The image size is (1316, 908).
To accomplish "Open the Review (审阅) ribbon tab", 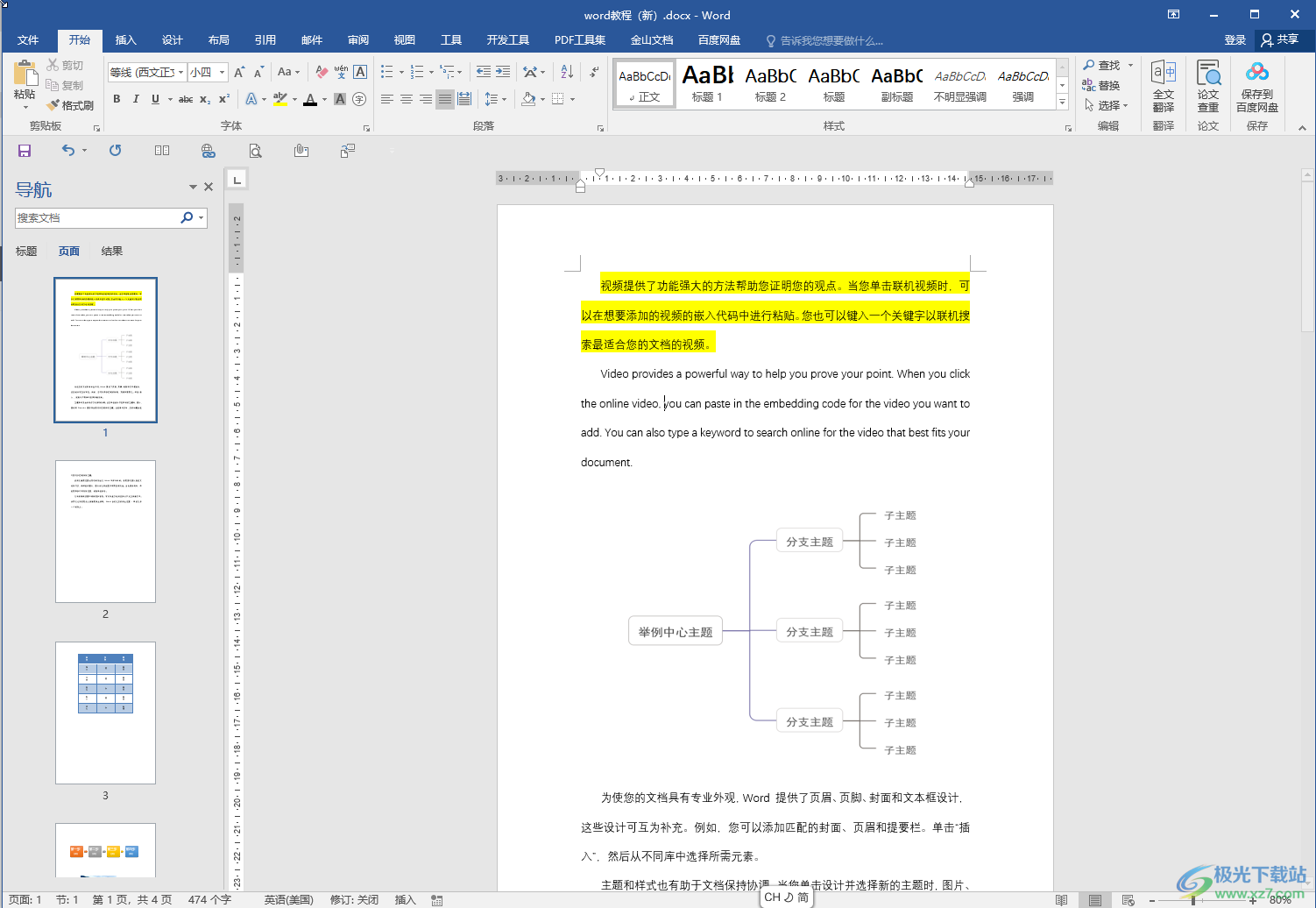I will click(358, 40).
